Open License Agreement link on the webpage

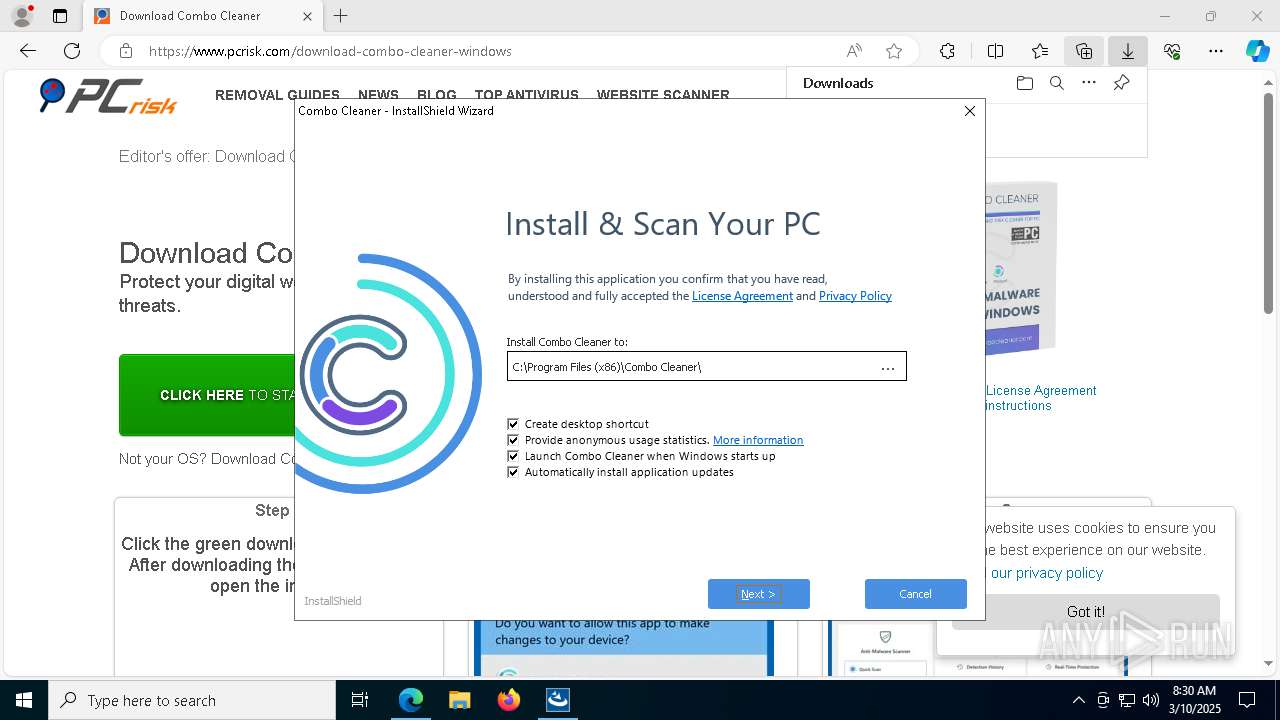click(x=1041, y=391)
